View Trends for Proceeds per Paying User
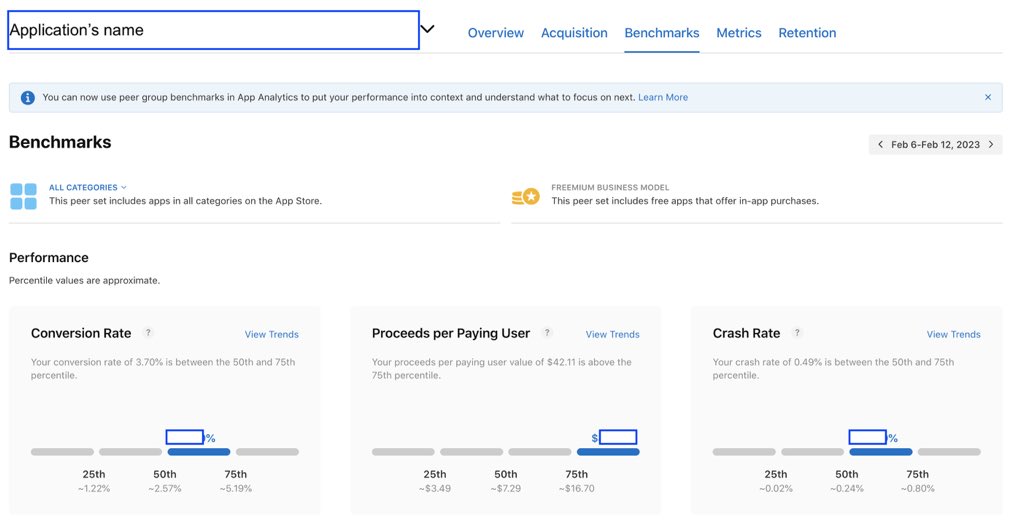Image resolution: width=1024 pixels, height=525 pixels. point(613,334)
